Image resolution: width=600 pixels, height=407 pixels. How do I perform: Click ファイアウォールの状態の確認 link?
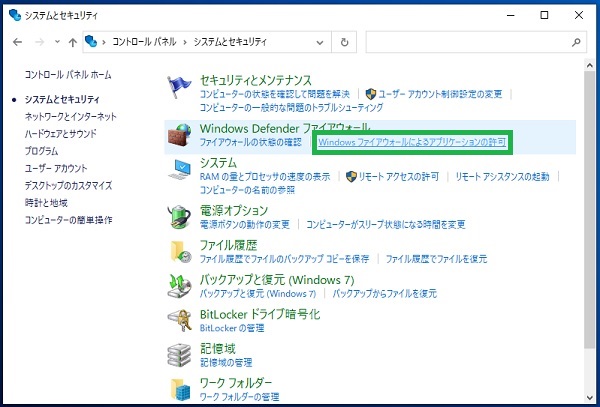point(251,142)
